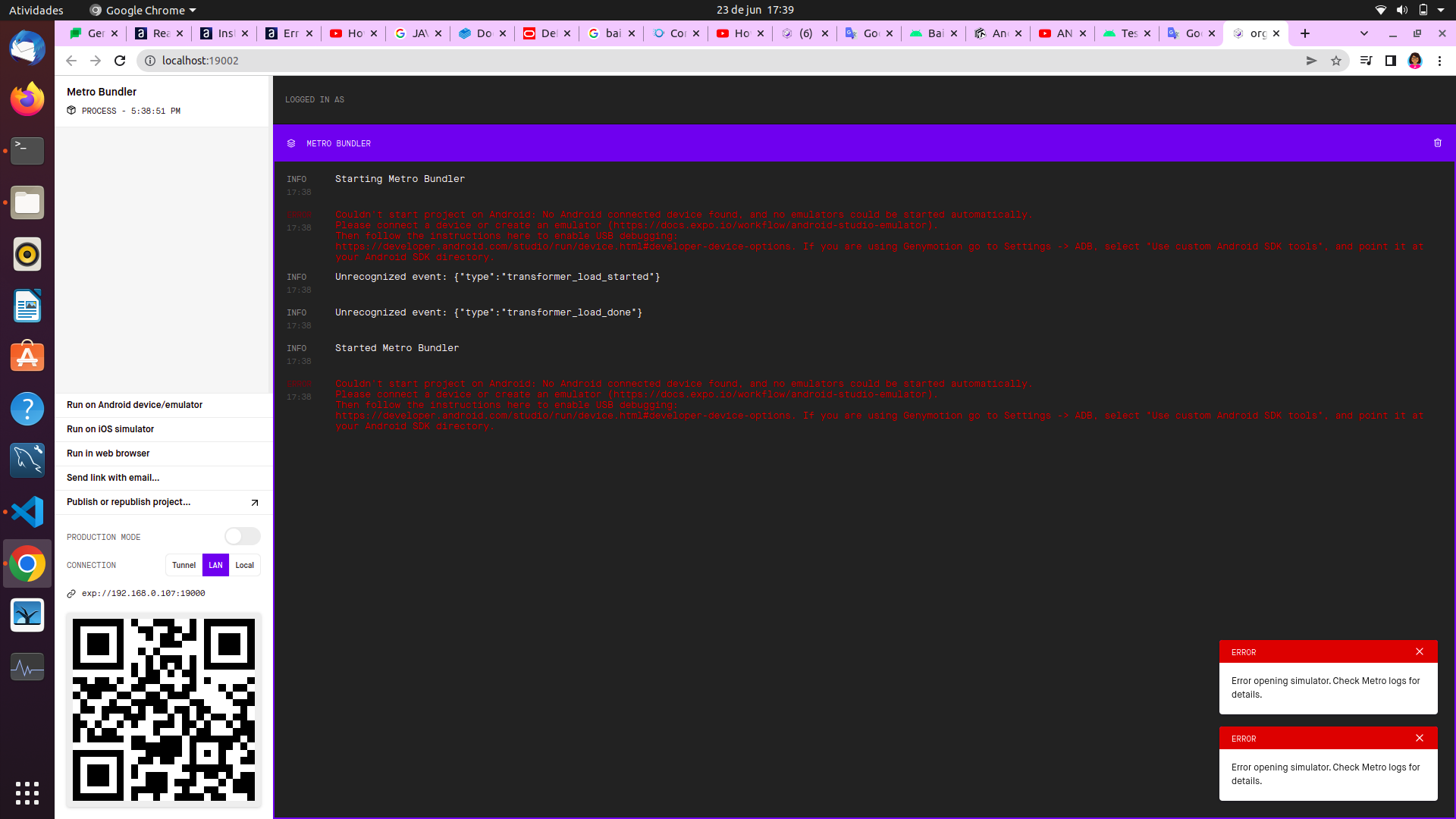Screen dimensions: 1456x819
Task: Open the tab search dropdown chevron
Action: click(1364, 33)
